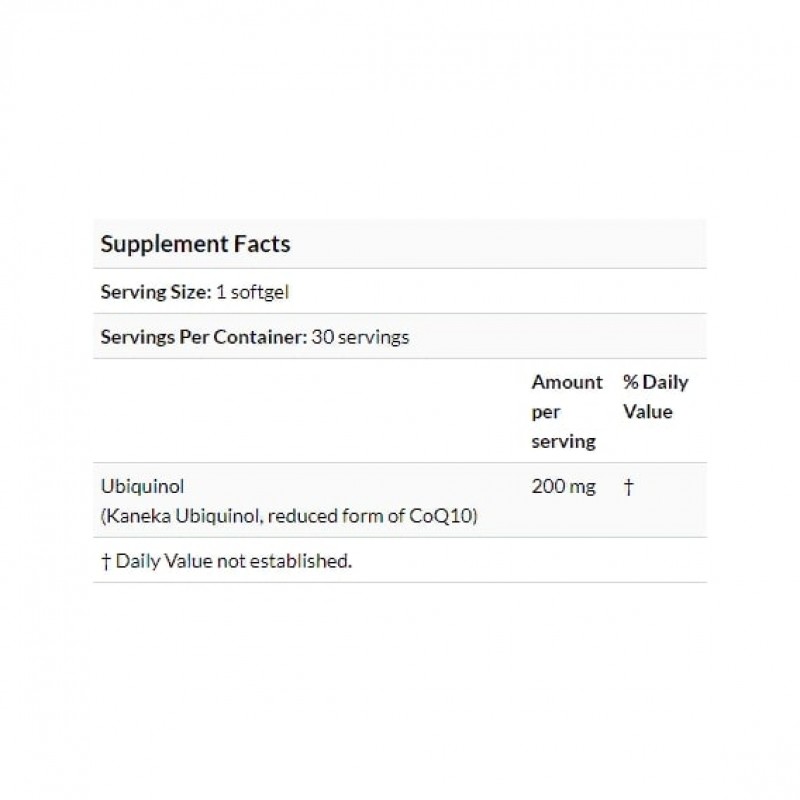Click the word Container

[x=263, y=337]
